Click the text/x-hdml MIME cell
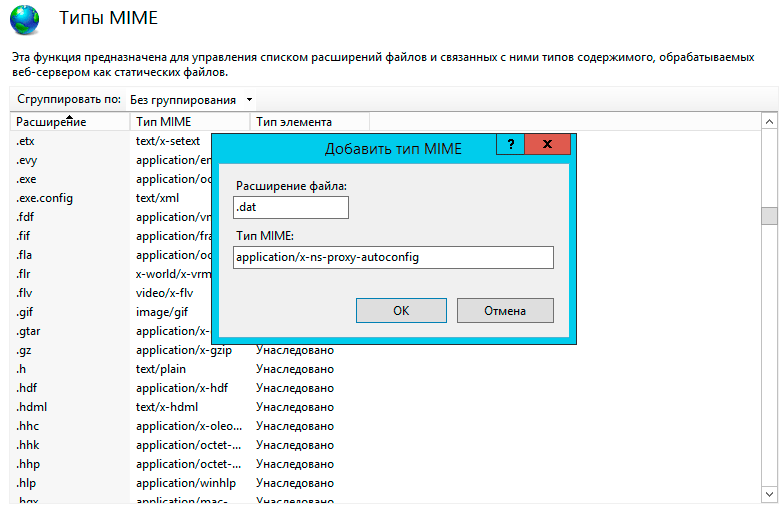The image size is (782, 507). tap(167, 407)
